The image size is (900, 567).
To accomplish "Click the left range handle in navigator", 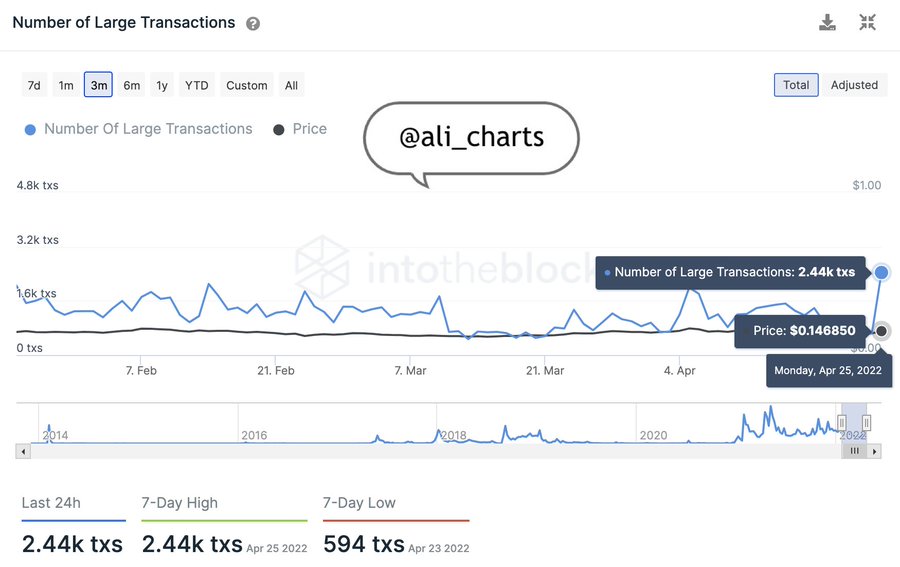I will [841, 423].
